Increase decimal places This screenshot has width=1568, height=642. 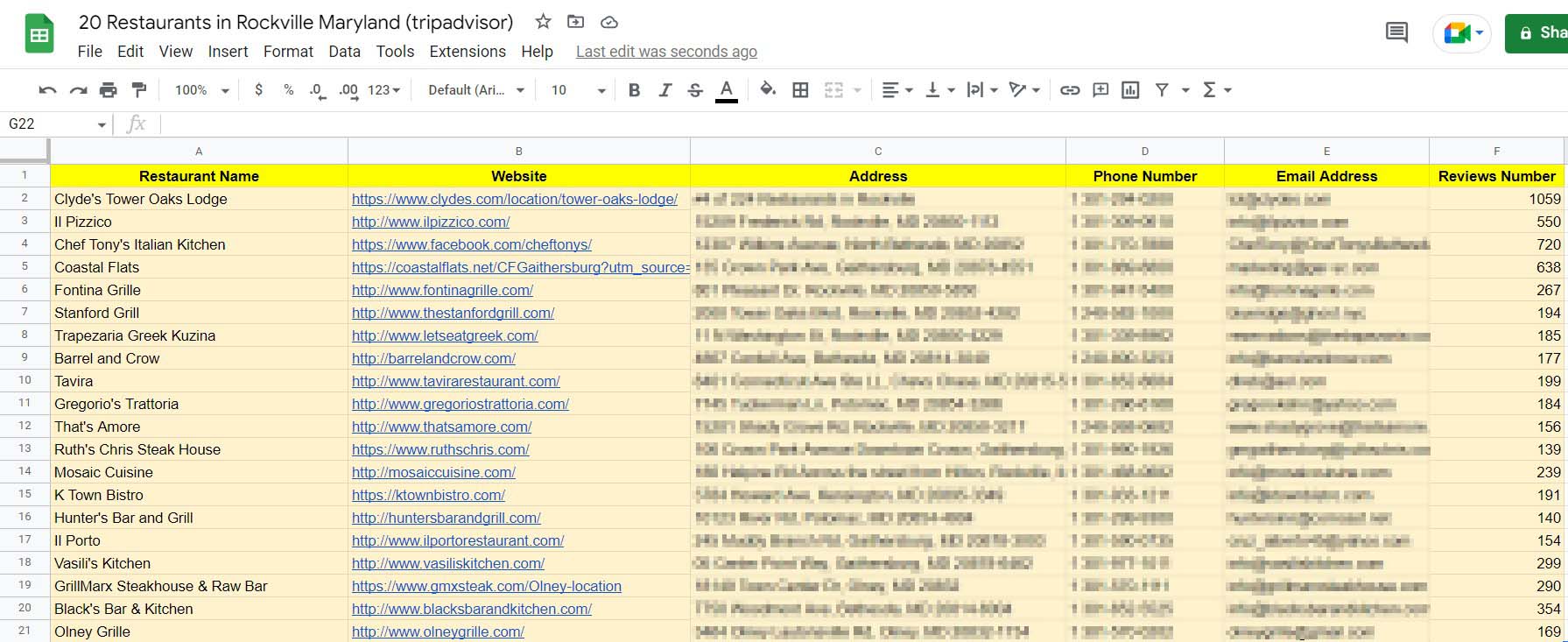click(348, 90)
